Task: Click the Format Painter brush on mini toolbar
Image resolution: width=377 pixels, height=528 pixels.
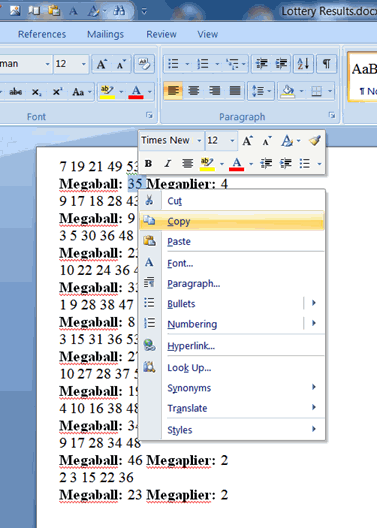Action: [315, 140]
